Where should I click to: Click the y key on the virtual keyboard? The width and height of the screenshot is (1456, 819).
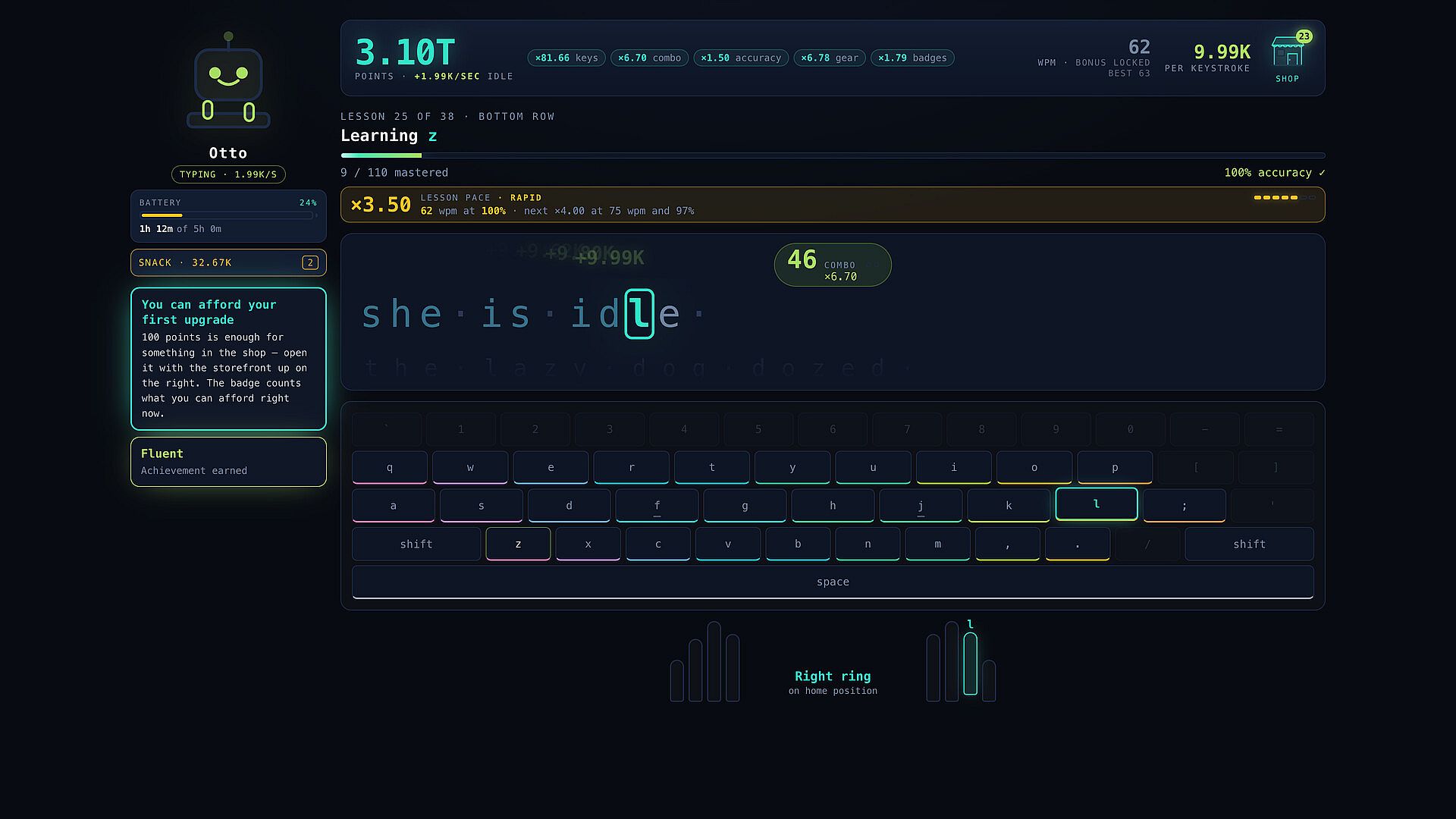792,467
